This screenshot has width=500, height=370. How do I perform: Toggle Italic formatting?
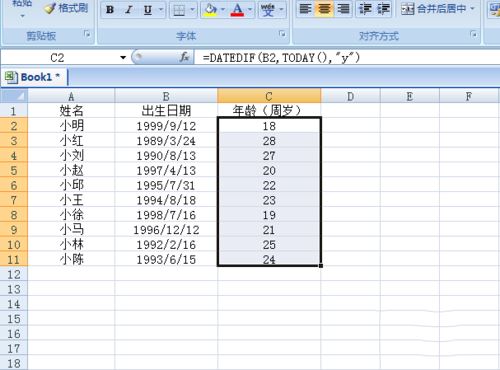click(x=128, y=10)
